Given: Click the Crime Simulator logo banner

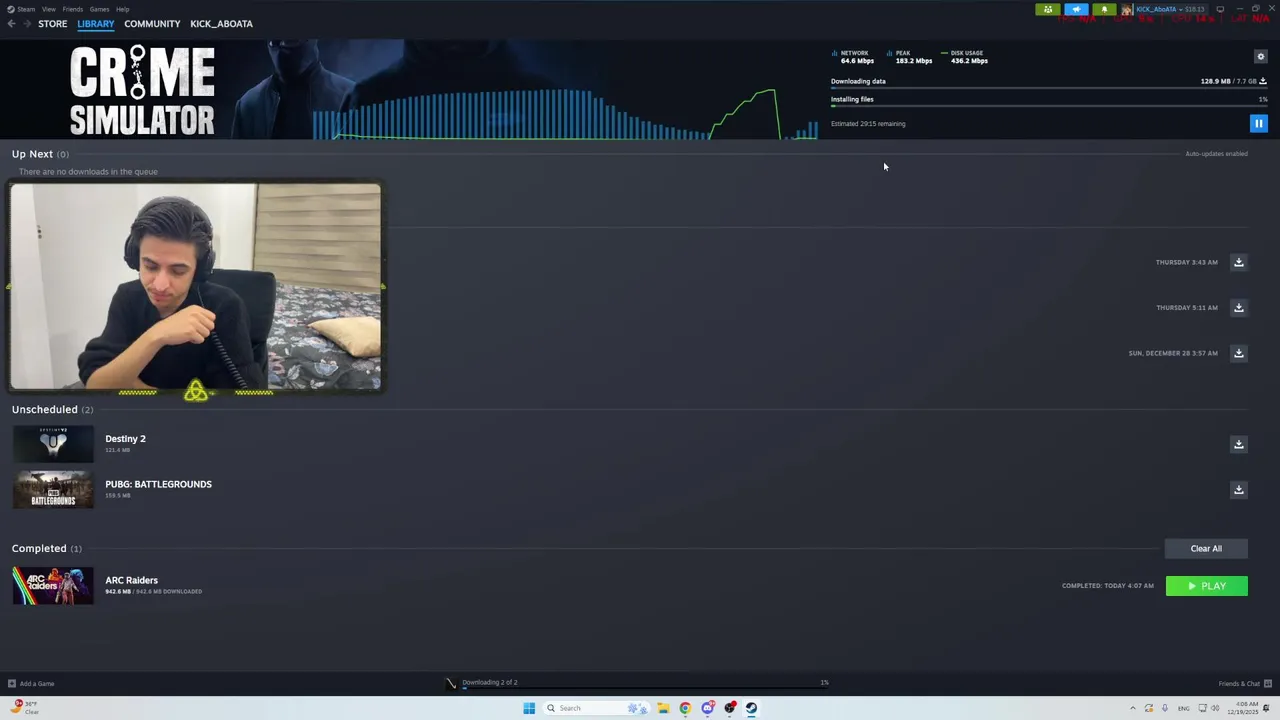Looking at the screenshot, I should click(x=141, y=90).
